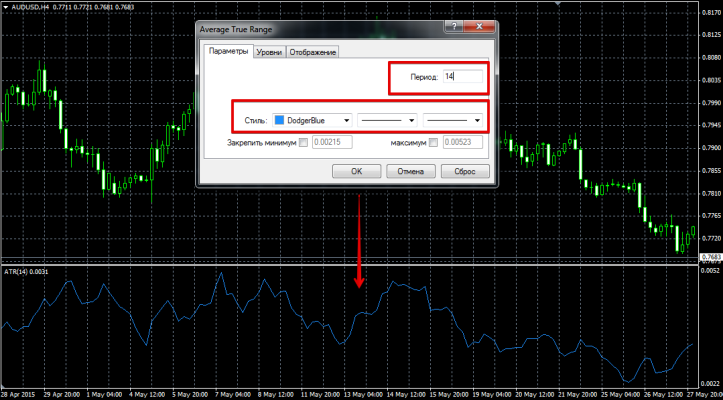Click the AUDUSD chart window icon
This screenshot has width=723, height=400.
click(x=5, y=5)
